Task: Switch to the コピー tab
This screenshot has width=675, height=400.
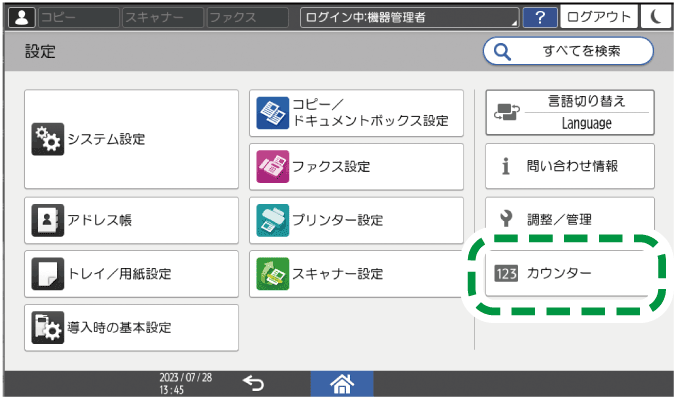Action: 79,17
